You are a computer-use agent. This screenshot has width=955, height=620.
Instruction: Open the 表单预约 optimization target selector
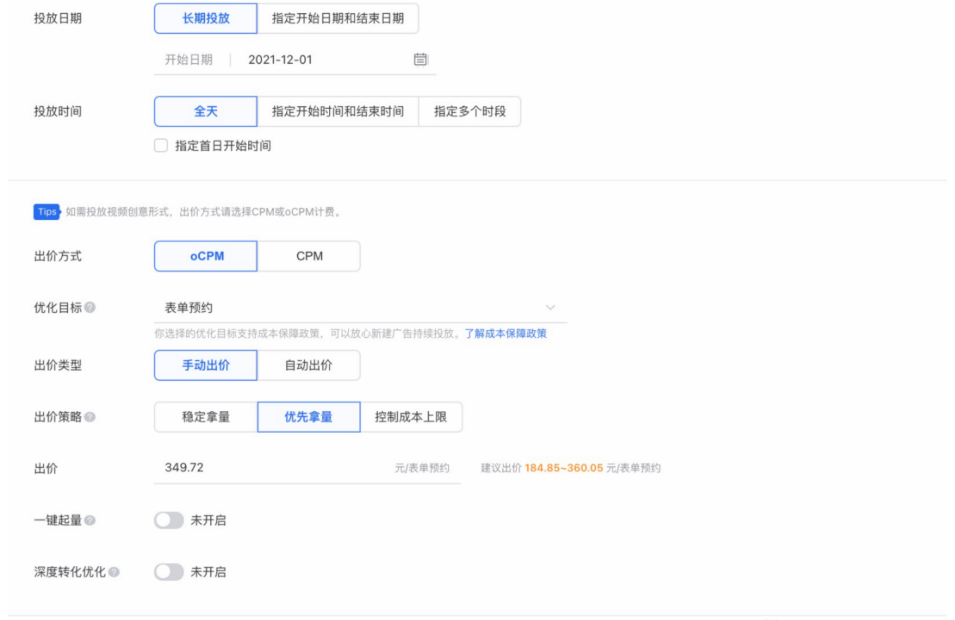tap(350, 308)
